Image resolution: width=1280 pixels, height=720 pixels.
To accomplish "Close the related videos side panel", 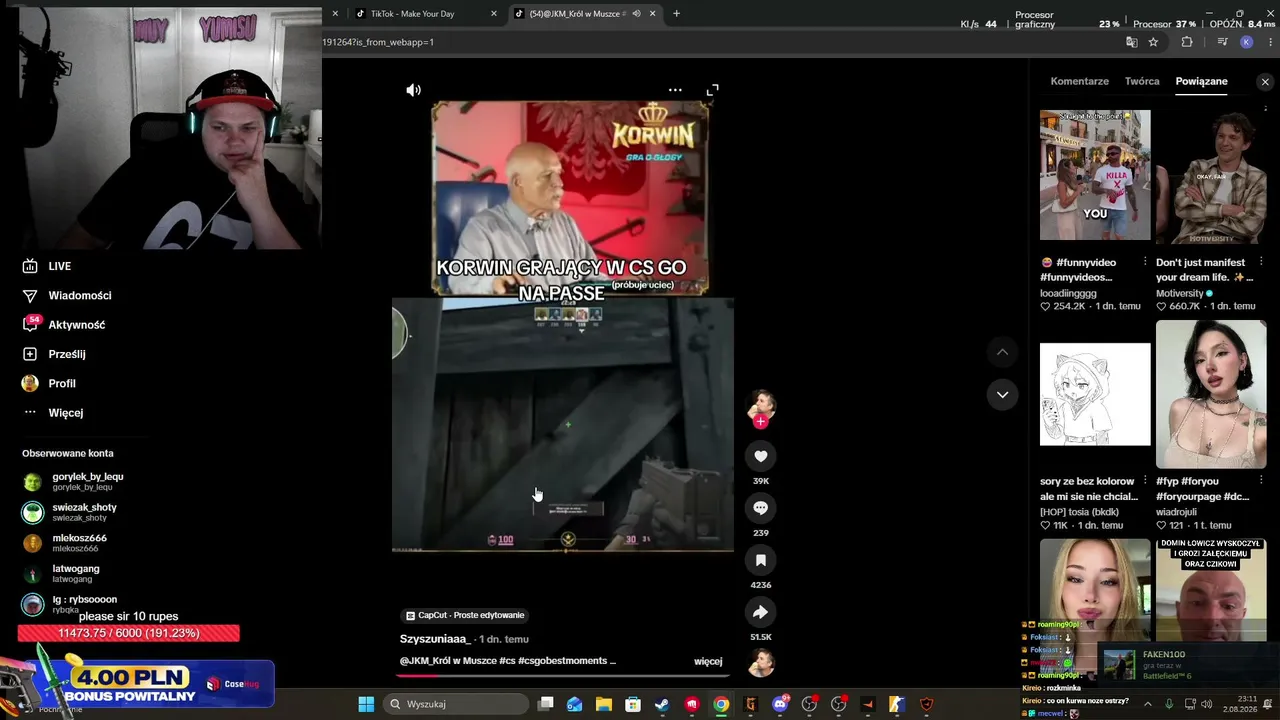I will click(x=1265, y=82).
